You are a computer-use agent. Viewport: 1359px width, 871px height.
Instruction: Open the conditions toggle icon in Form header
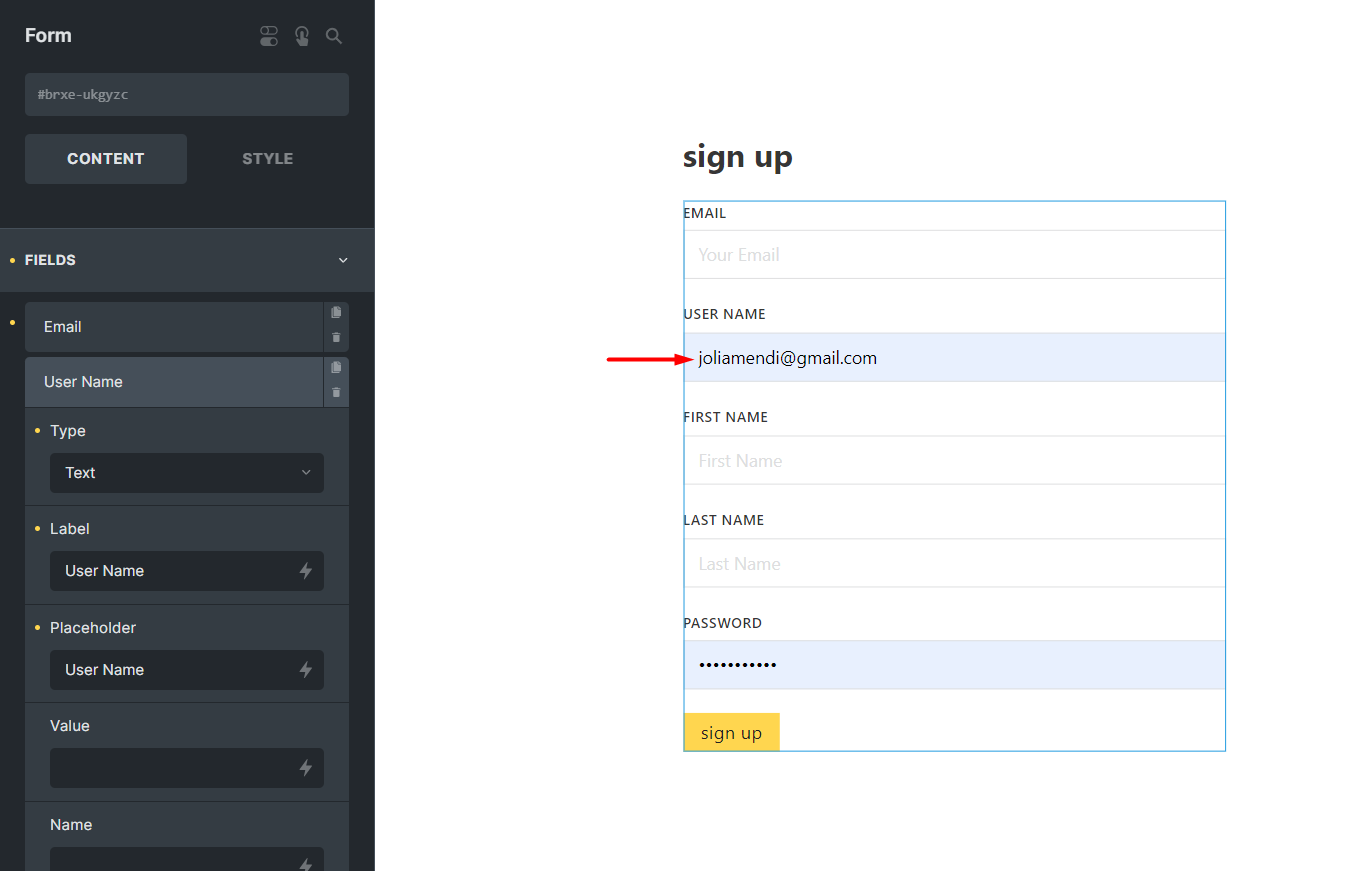tap(268, 36)
